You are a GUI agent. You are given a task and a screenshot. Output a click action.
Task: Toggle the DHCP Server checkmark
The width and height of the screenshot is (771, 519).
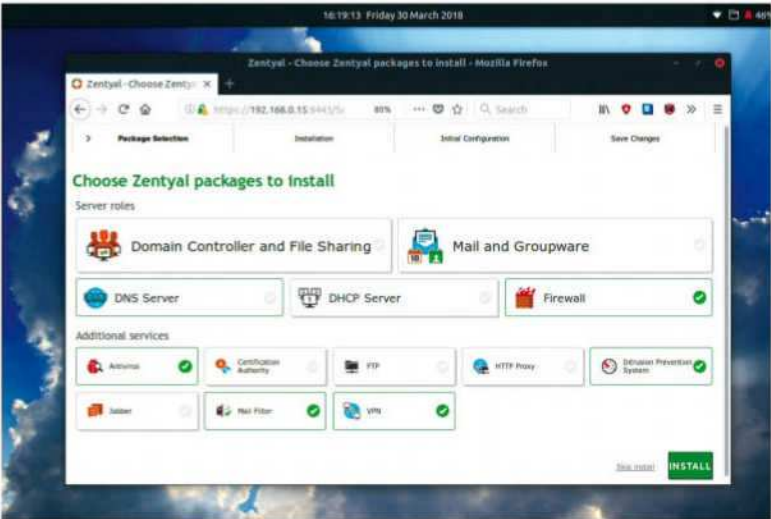click(x=485, y=298)
